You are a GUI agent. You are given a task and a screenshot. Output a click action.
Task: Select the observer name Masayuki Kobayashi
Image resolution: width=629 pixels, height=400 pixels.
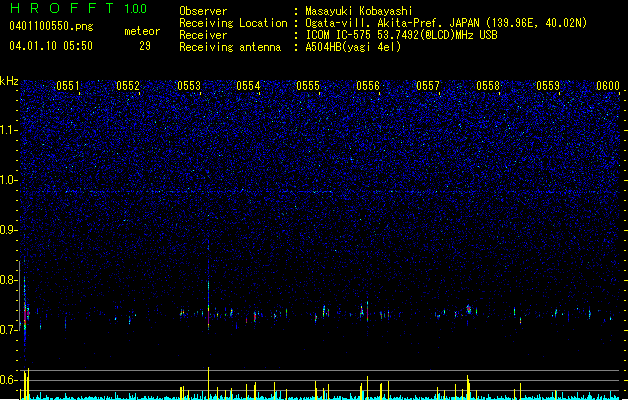359,11
